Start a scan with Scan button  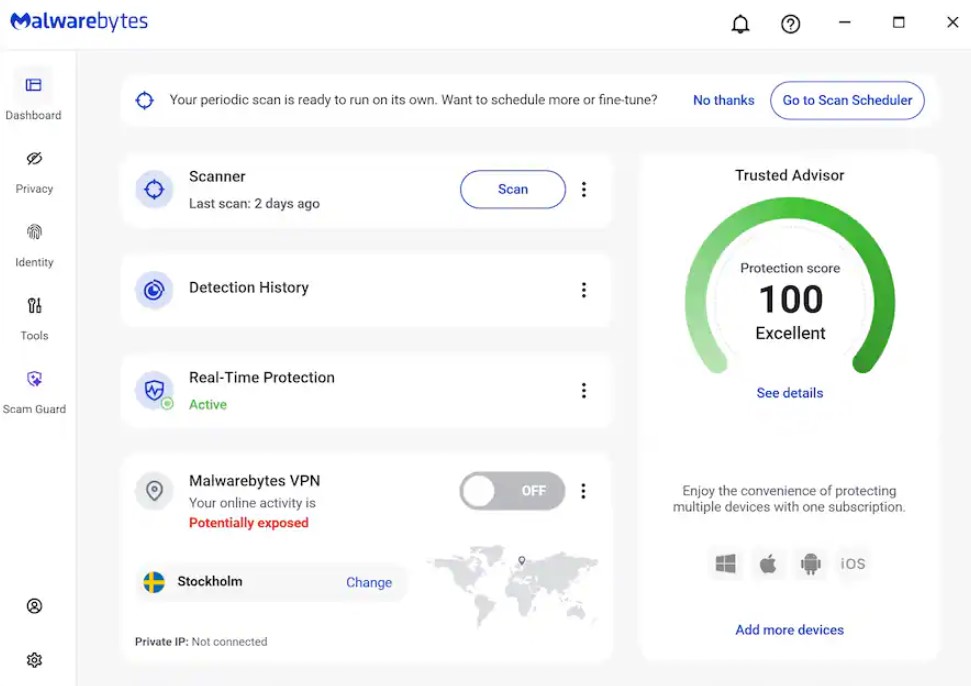point(513,189)
